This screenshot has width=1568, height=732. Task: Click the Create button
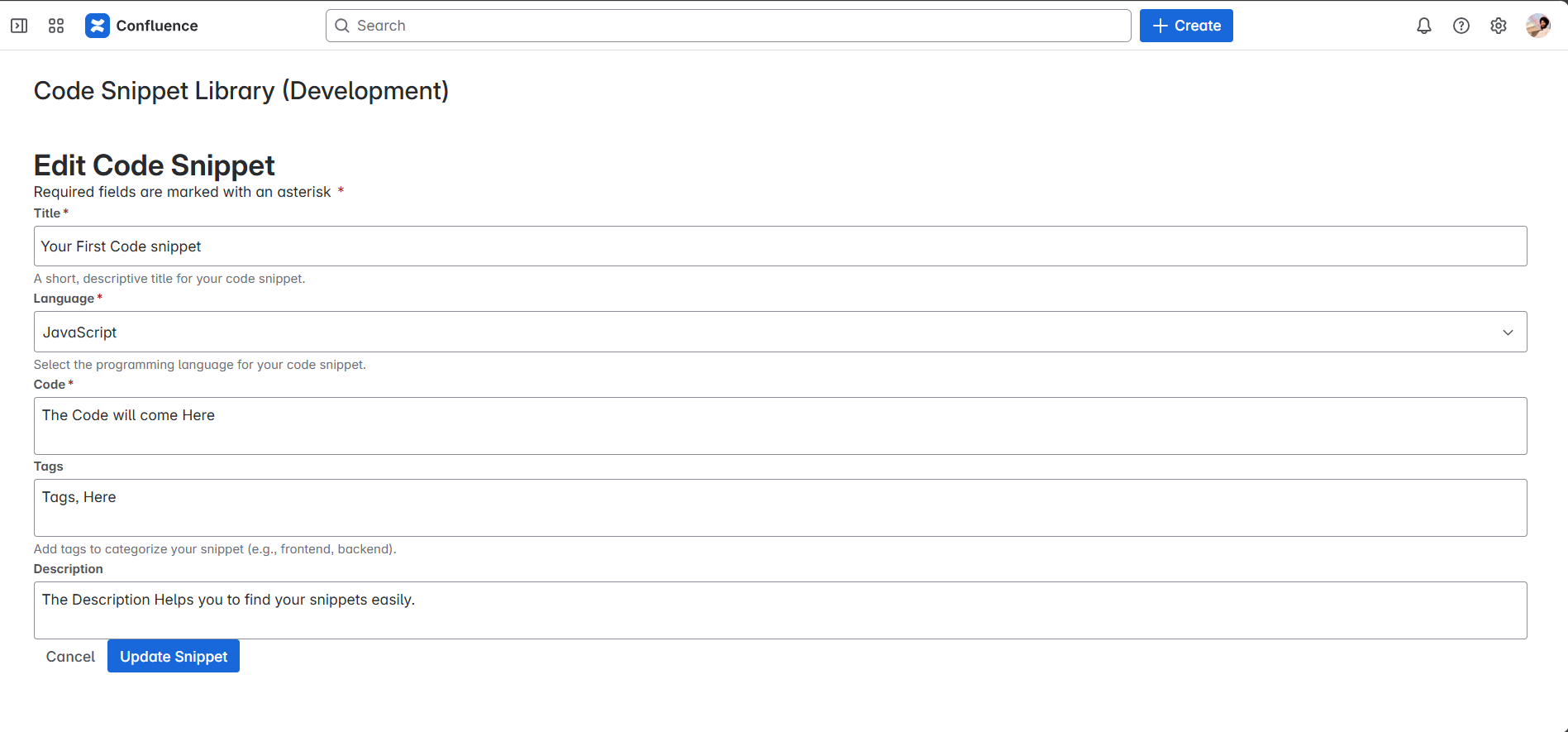[1186, 26]
